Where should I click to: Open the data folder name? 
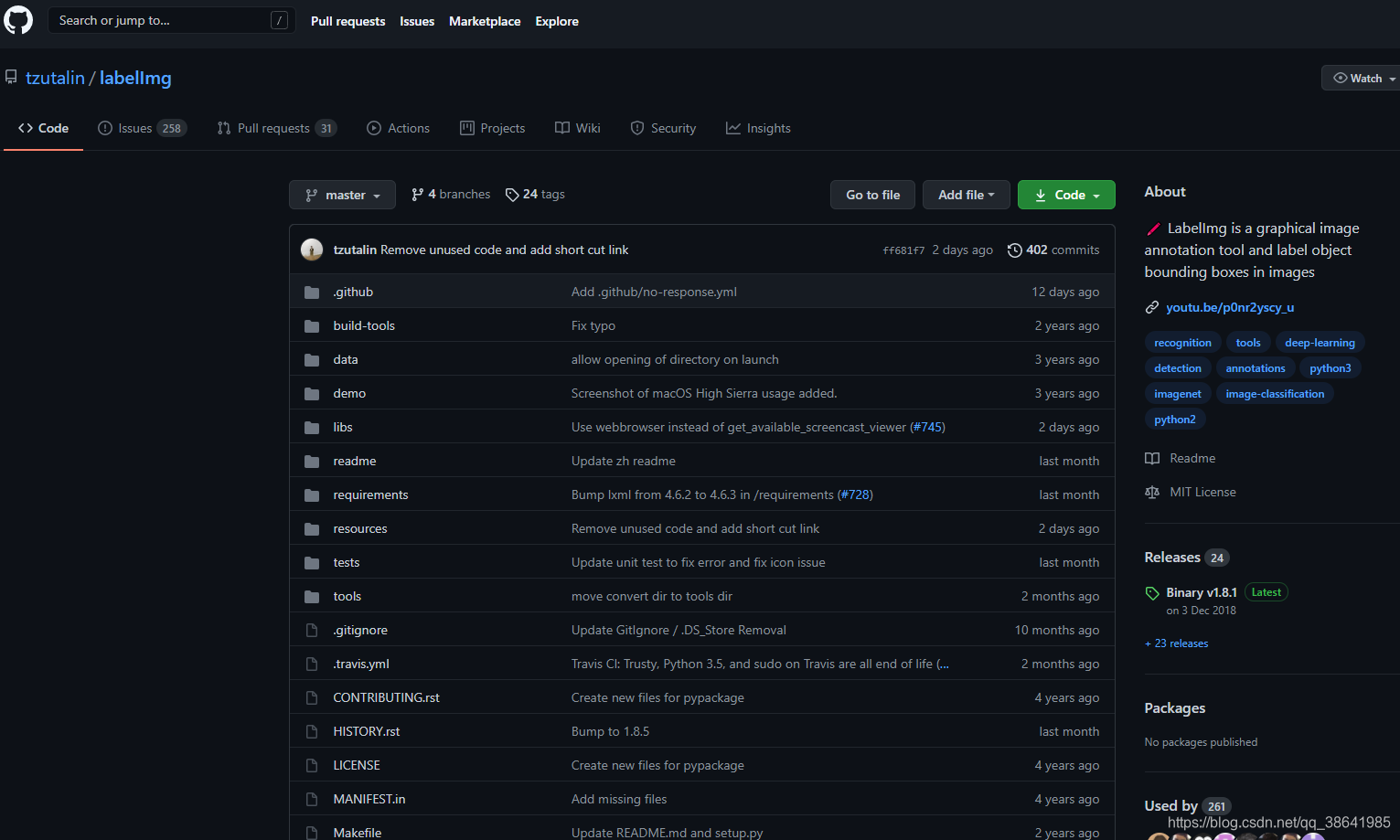pyautogui.click(x=346, y=359)
